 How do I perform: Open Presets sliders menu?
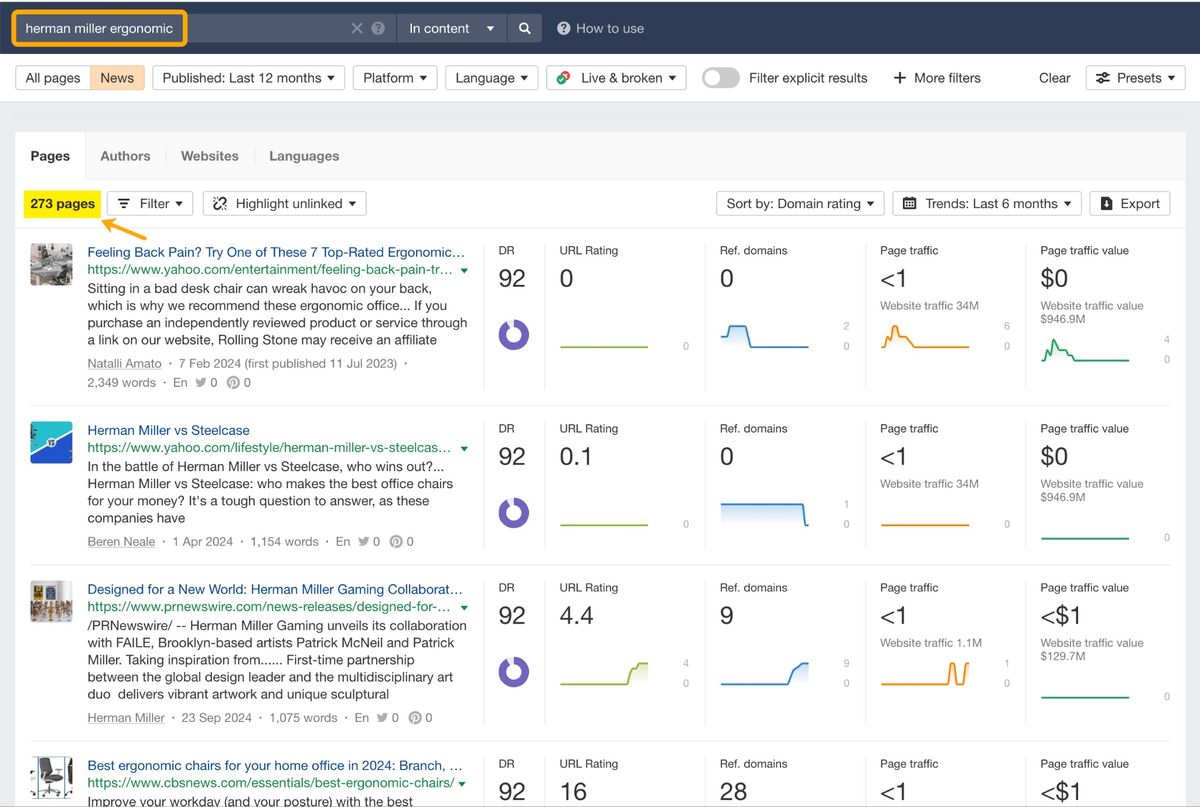(x=1135, y=78)
